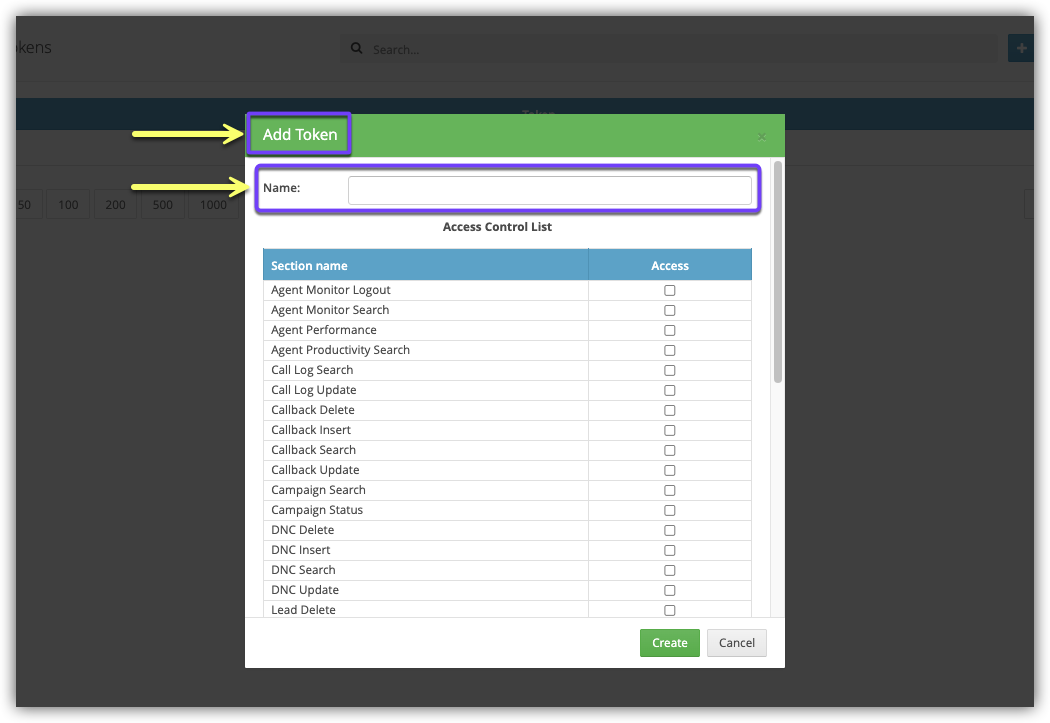Focus the token Name input field
The height and width of the screenshot is (723, 1050).
549,190
